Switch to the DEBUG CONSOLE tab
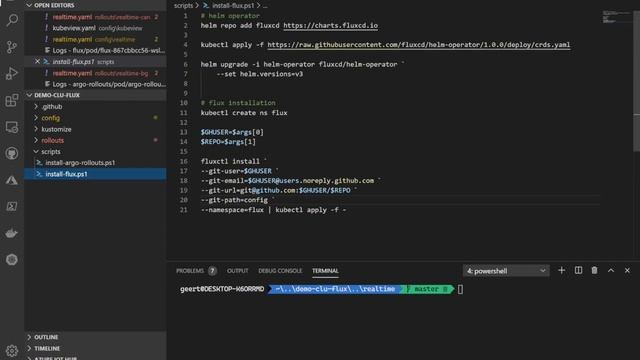The width and height of the screenshot is (640, 360). pos(280,271)
